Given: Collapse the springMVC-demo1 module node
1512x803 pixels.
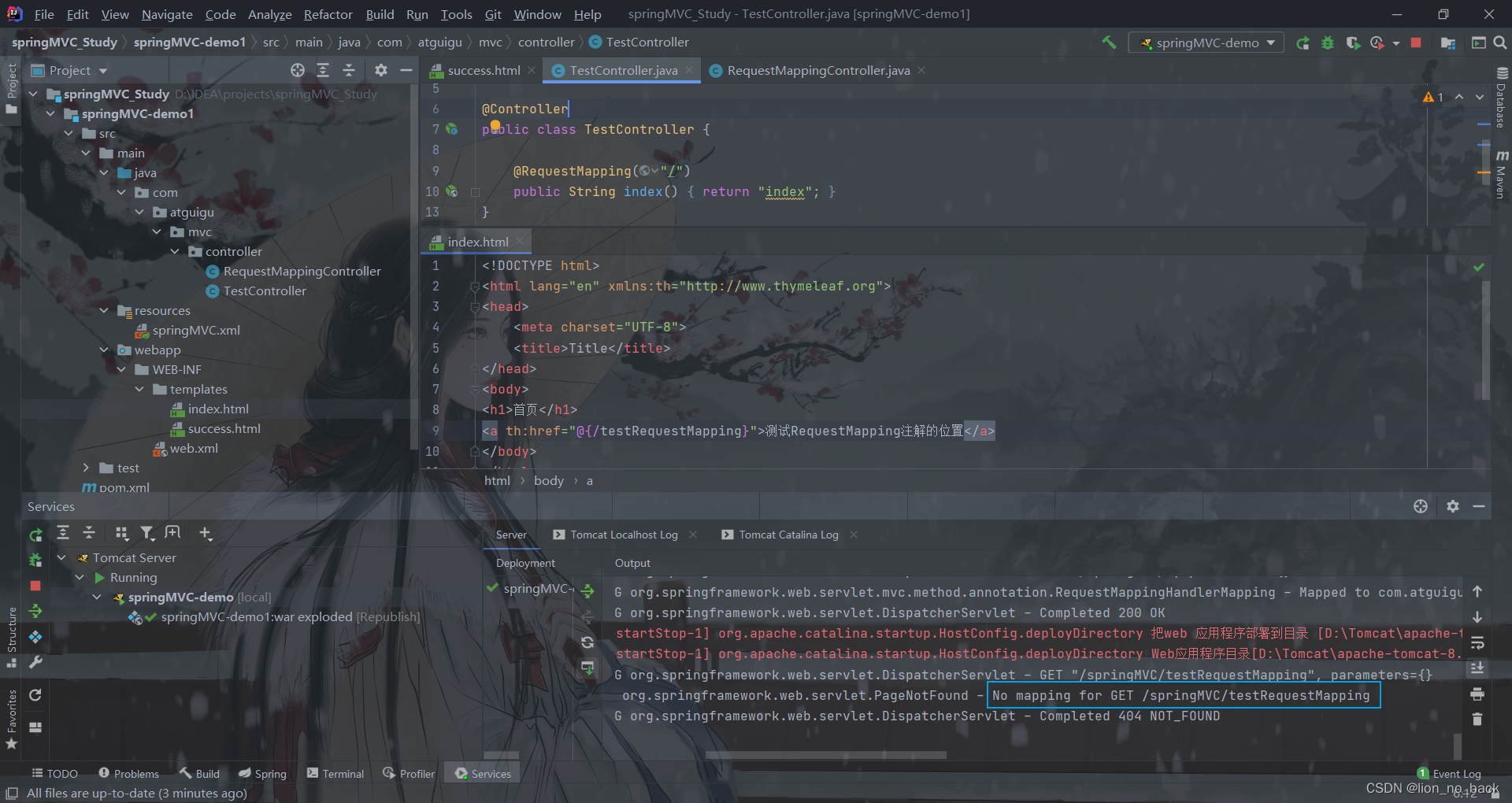Looking at the screenshot, I should click(51, 113).
